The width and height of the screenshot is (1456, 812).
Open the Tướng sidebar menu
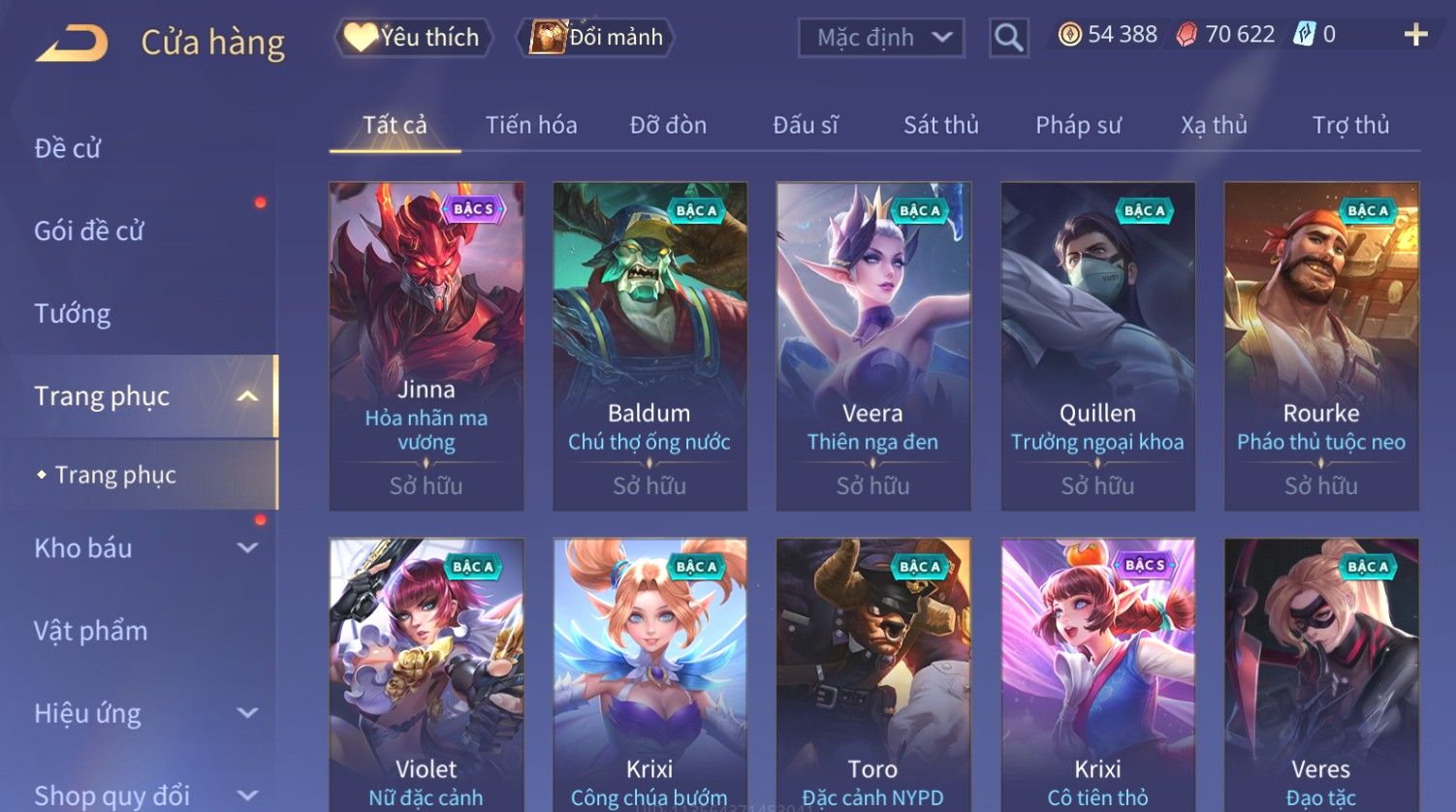pyautogui.click(x=73, y=314)
